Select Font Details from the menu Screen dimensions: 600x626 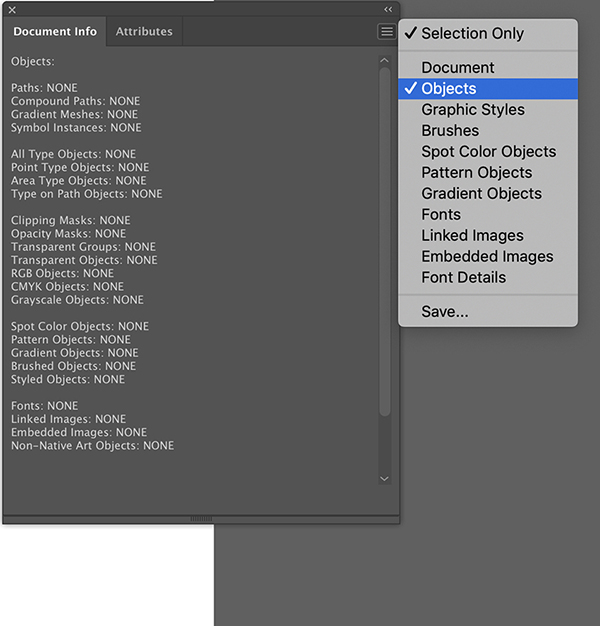tap(463, 278)
